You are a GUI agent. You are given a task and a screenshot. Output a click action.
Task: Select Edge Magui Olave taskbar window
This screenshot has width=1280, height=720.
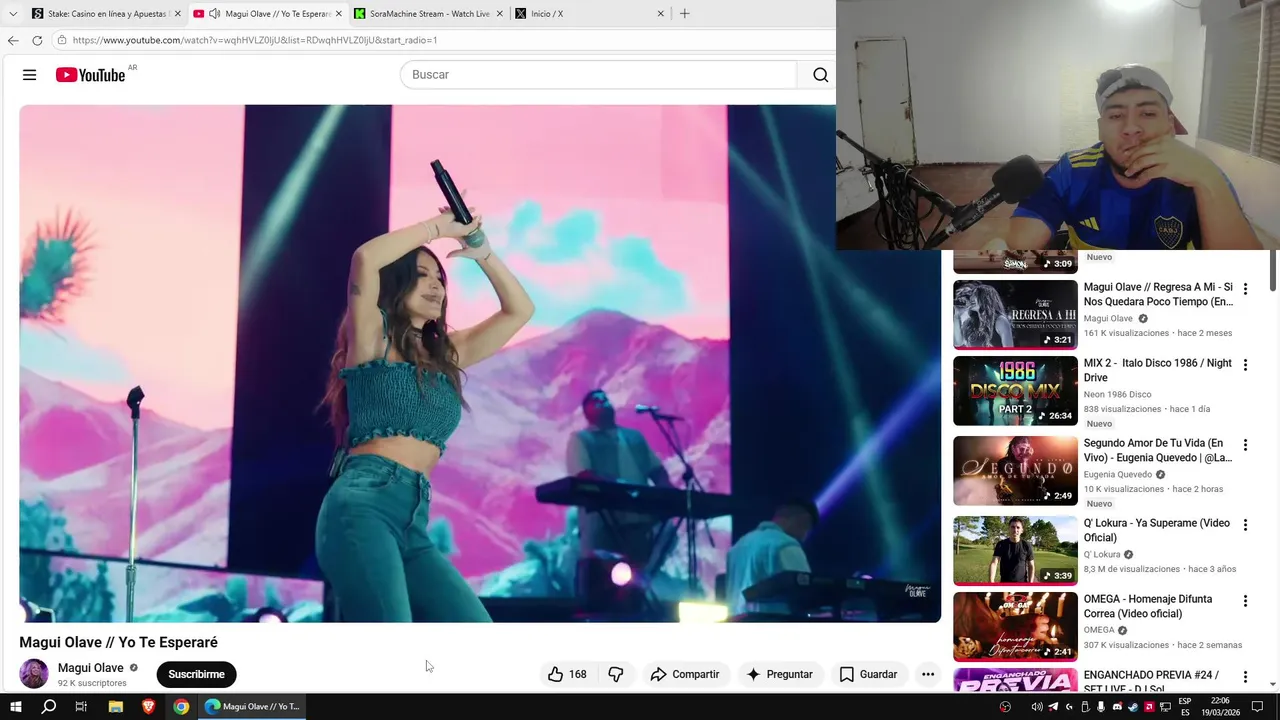252,707
